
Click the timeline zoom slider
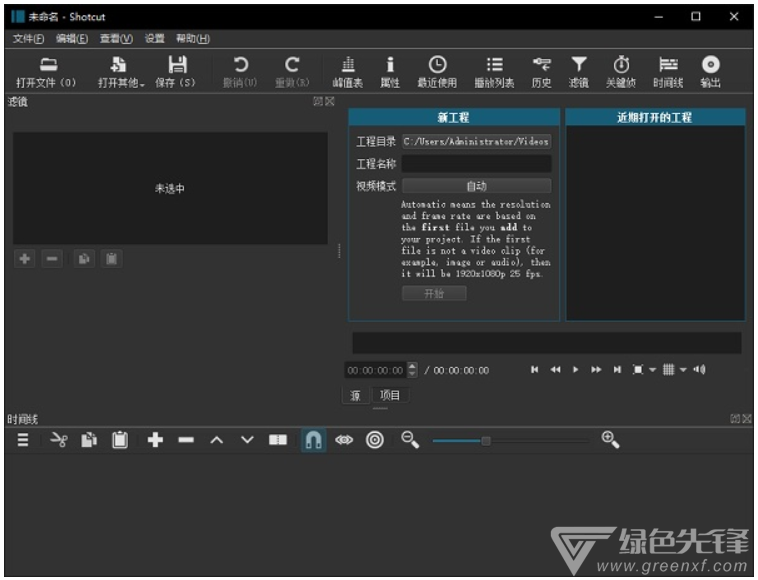click(510, 441)
